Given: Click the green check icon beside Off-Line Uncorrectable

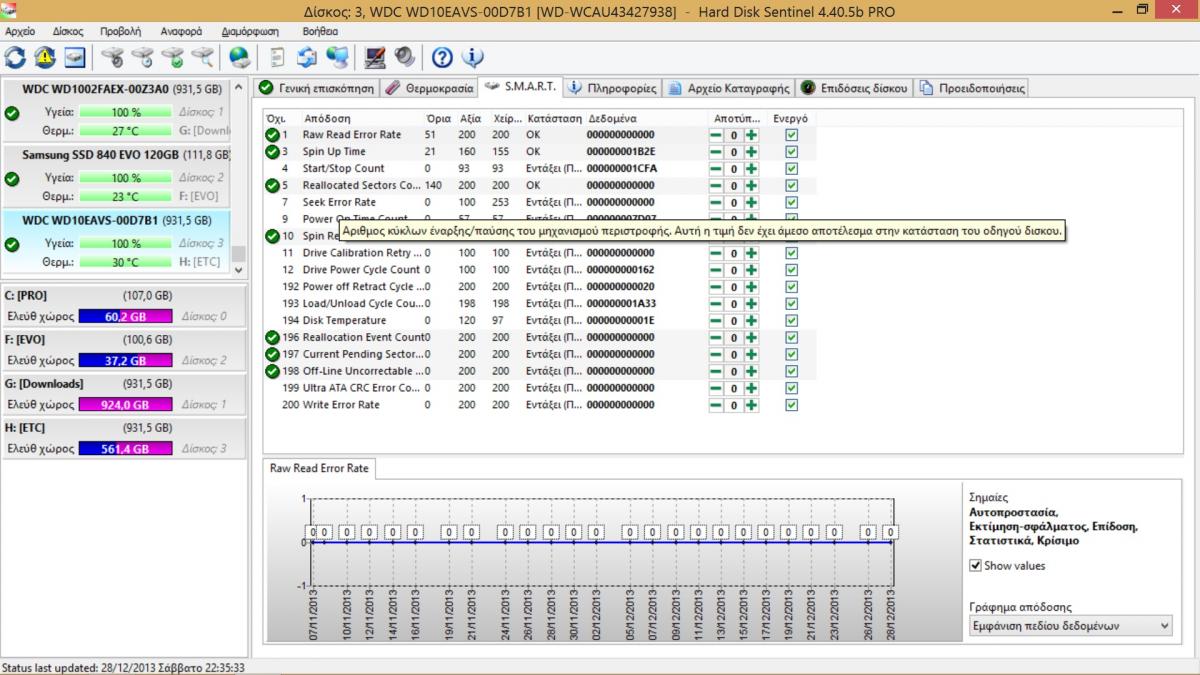Looking at the screenshot, I should pyautogui.click(x=272, y=371).
